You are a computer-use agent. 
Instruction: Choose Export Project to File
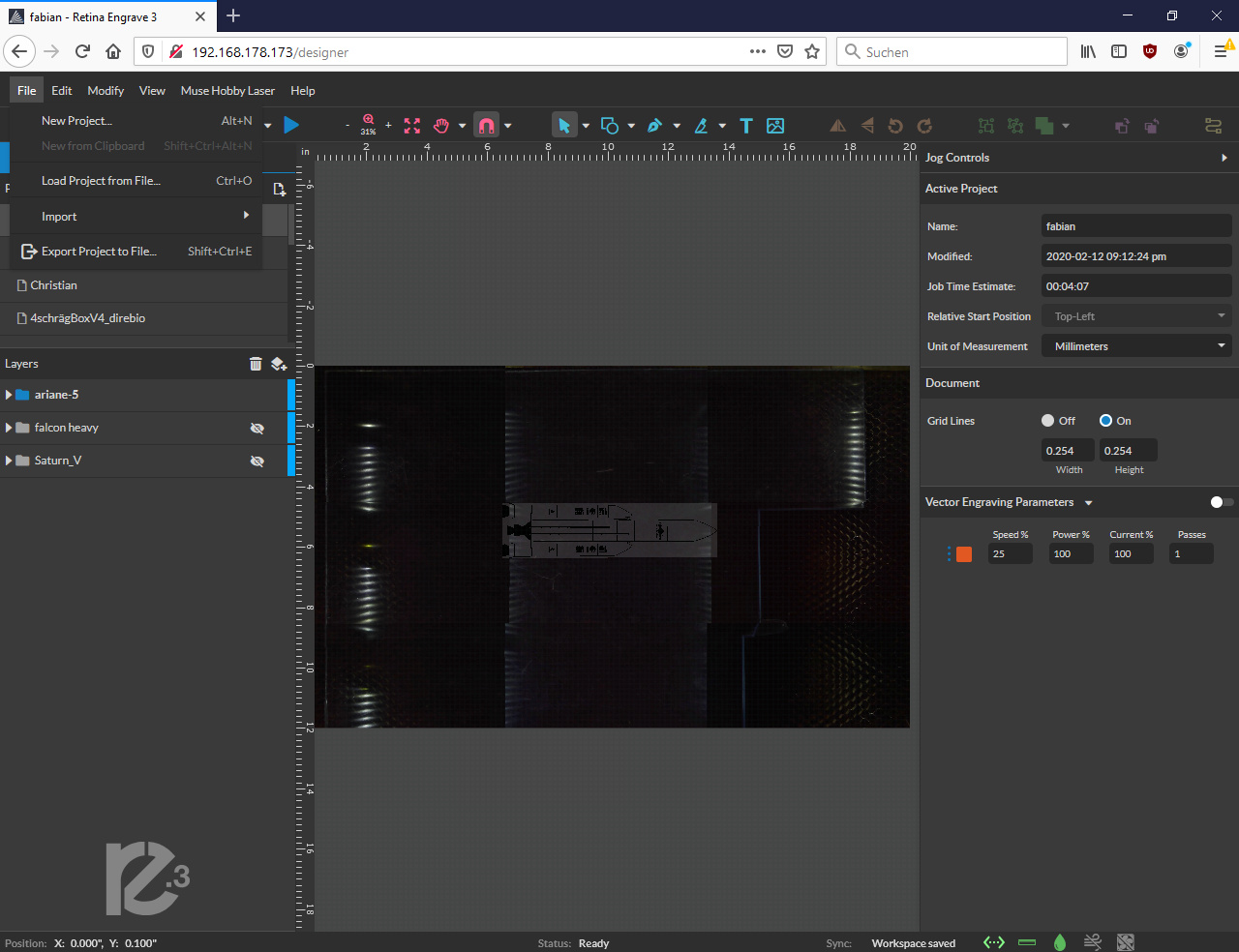pyautogui.click(x=136, y=252)
